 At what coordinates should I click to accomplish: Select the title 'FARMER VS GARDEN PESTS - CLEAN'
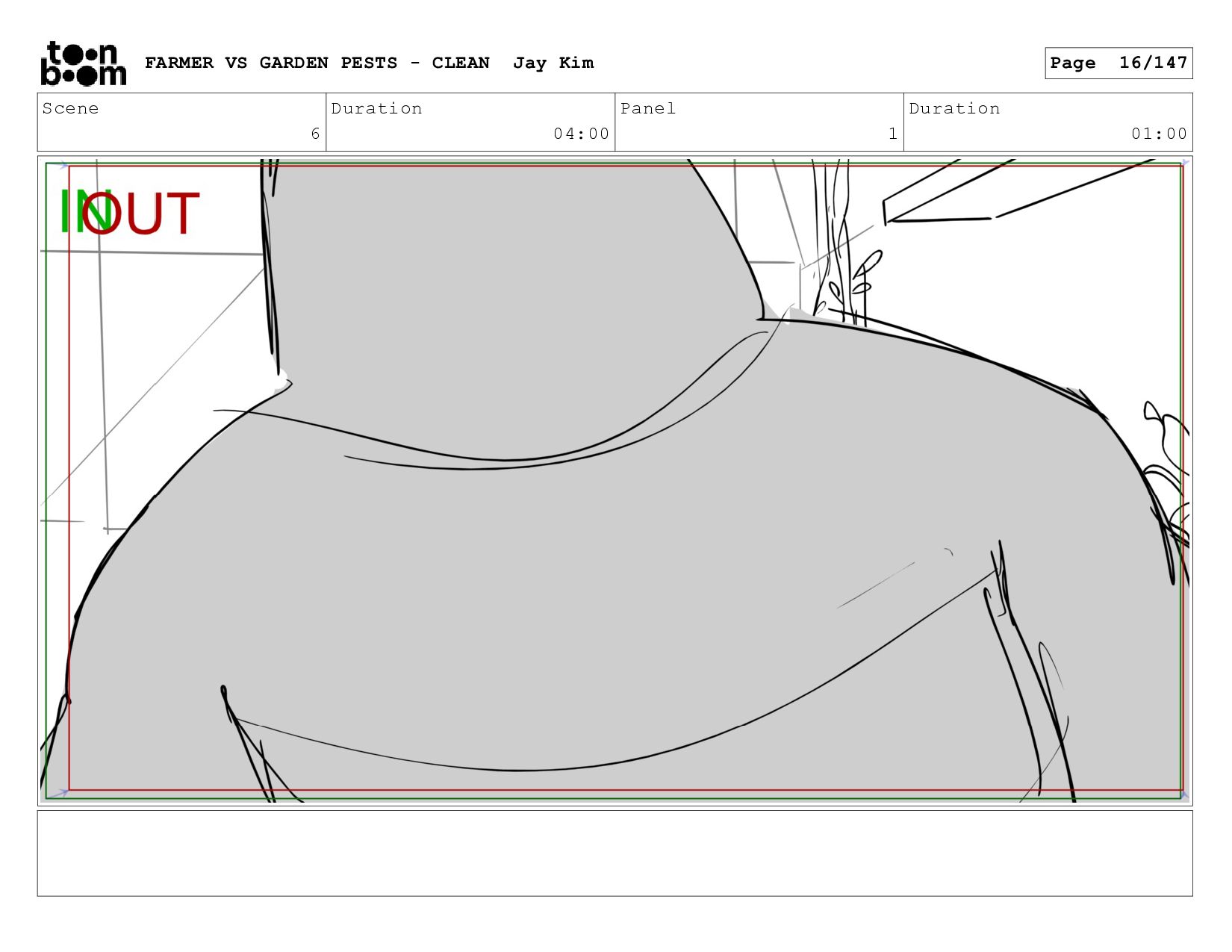pos(317,63)
